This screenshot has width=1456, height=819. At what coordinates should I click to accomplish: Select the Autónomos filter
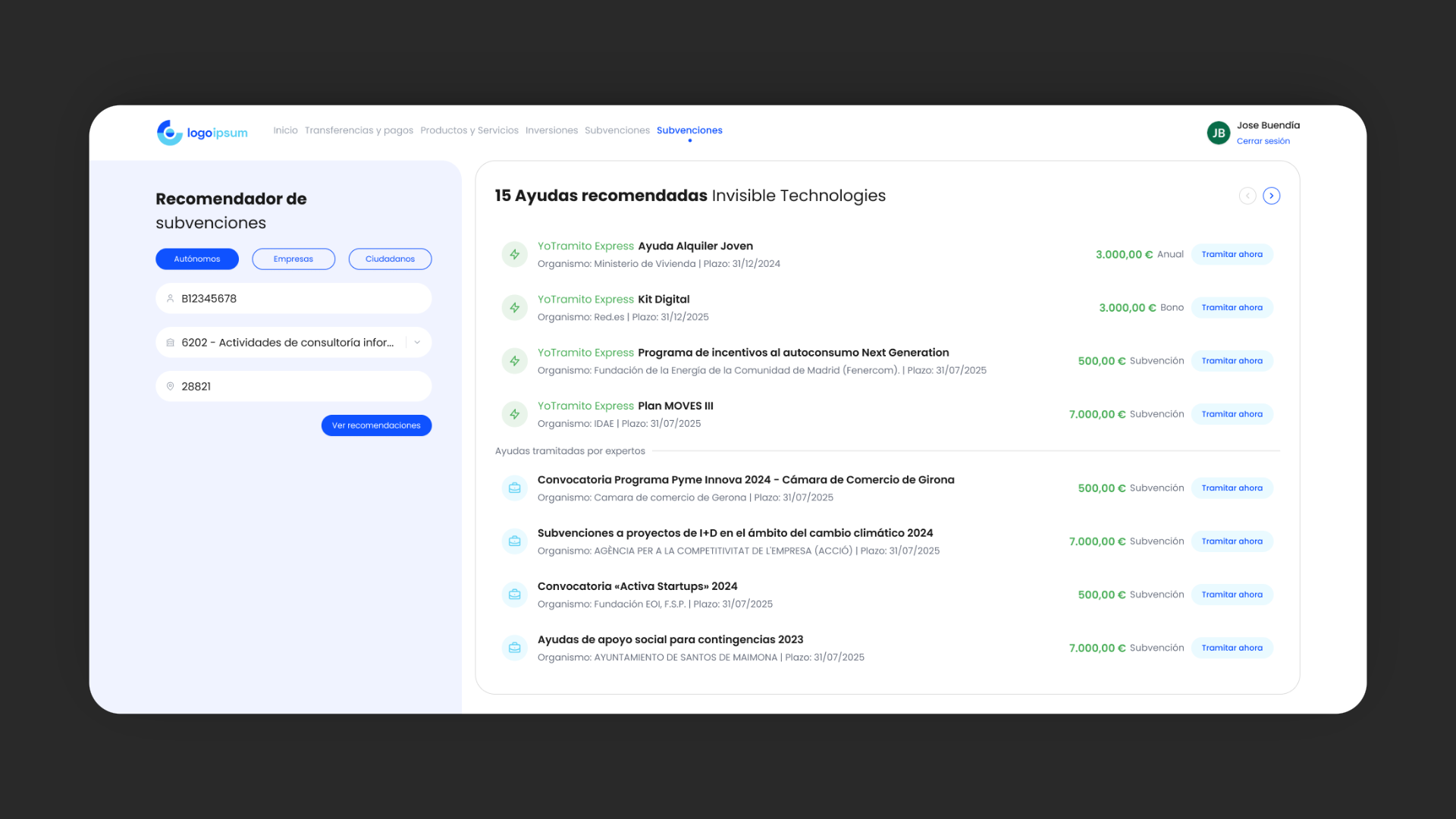[x=197, y=259]
